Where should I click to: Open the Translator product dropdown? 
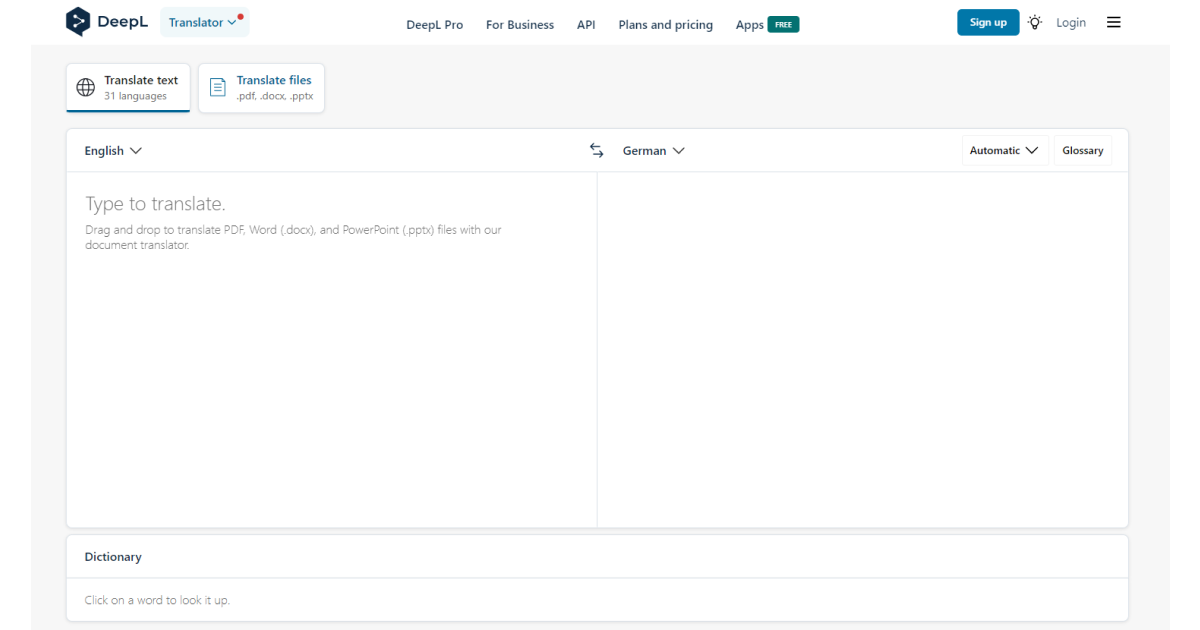[204, 22]
